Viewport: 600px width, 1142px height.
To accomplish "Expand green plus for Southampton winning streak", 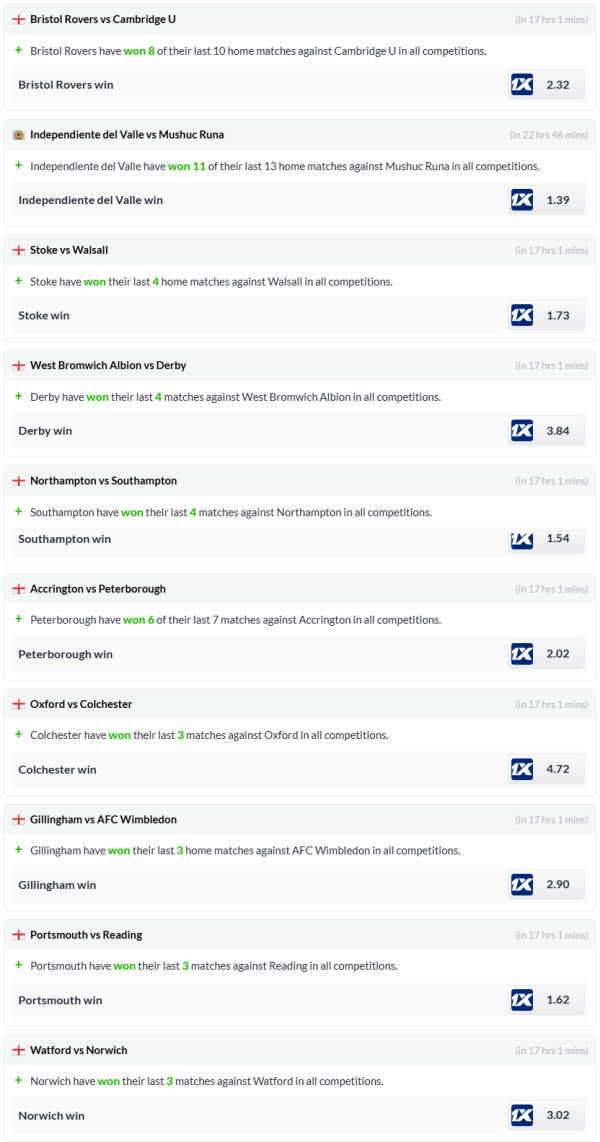I will 18,512.
